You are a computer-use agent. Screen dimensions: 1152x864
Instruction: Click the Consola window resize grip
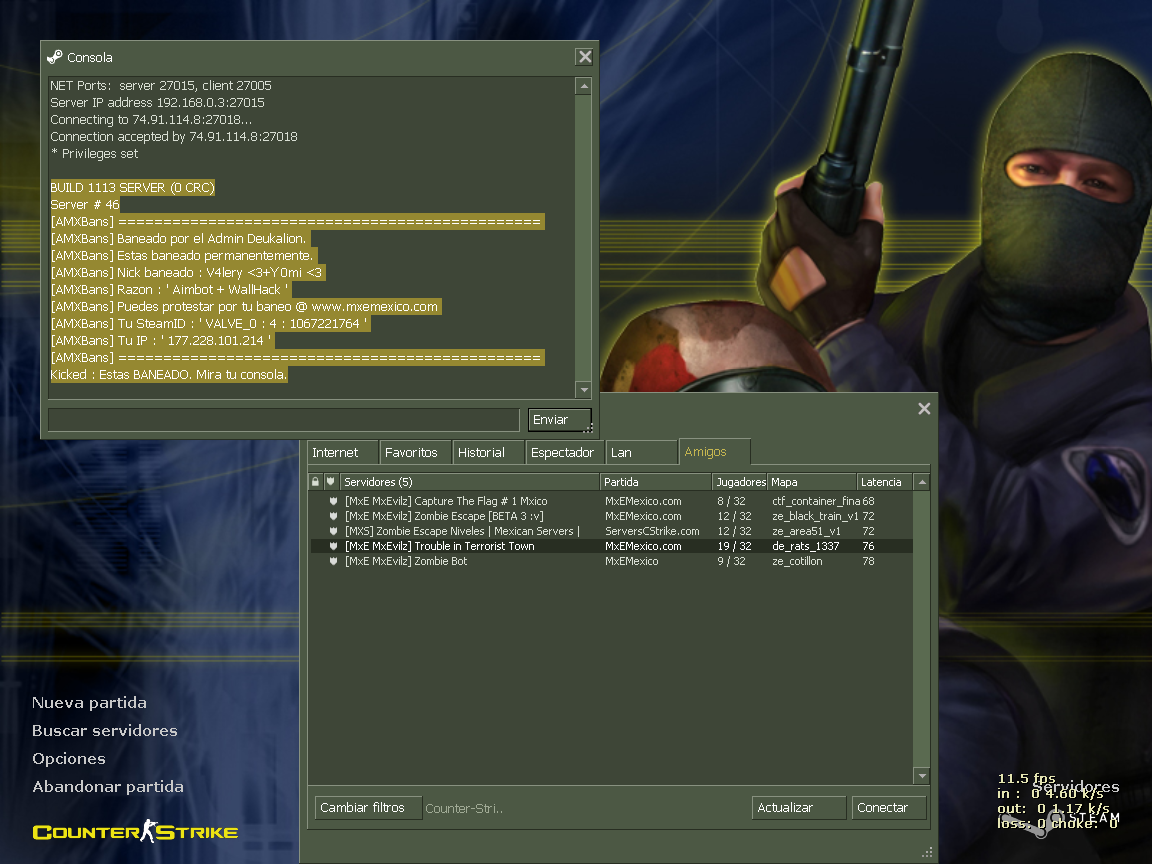[589, 428]
